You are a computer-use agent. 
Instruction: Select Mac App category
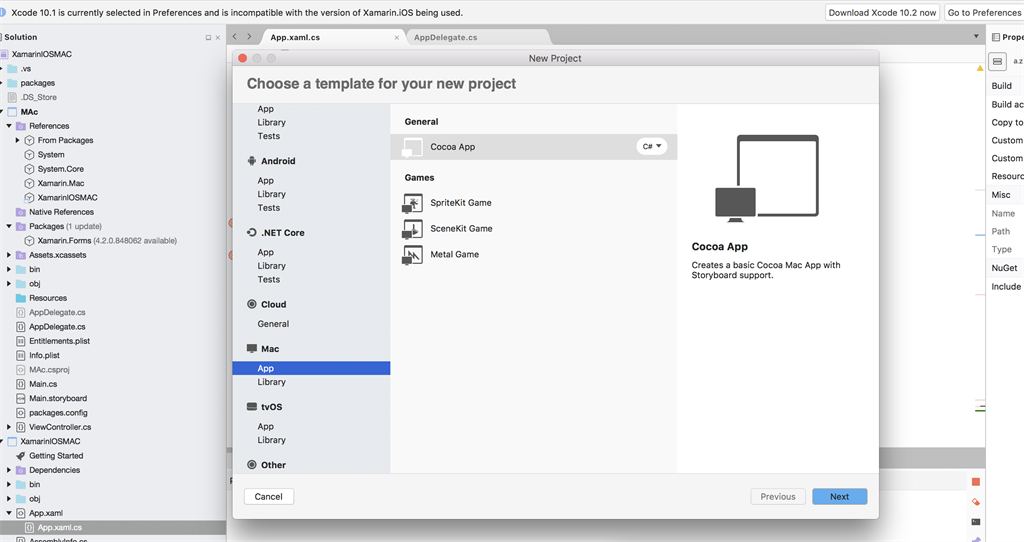312,368
